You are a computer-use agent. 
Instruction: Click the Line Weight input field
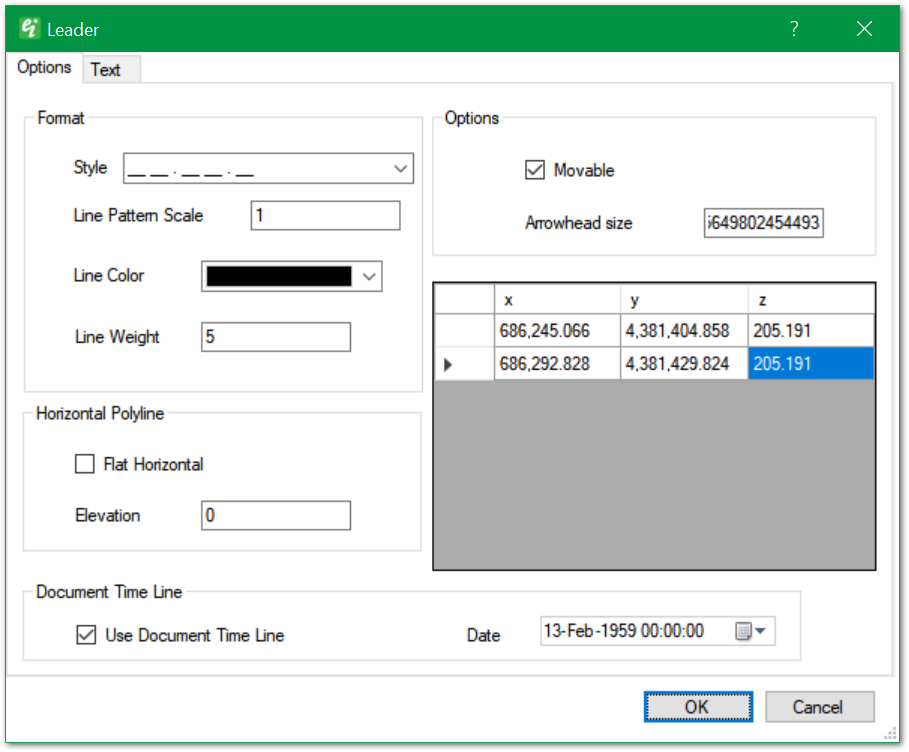(276, 337)
